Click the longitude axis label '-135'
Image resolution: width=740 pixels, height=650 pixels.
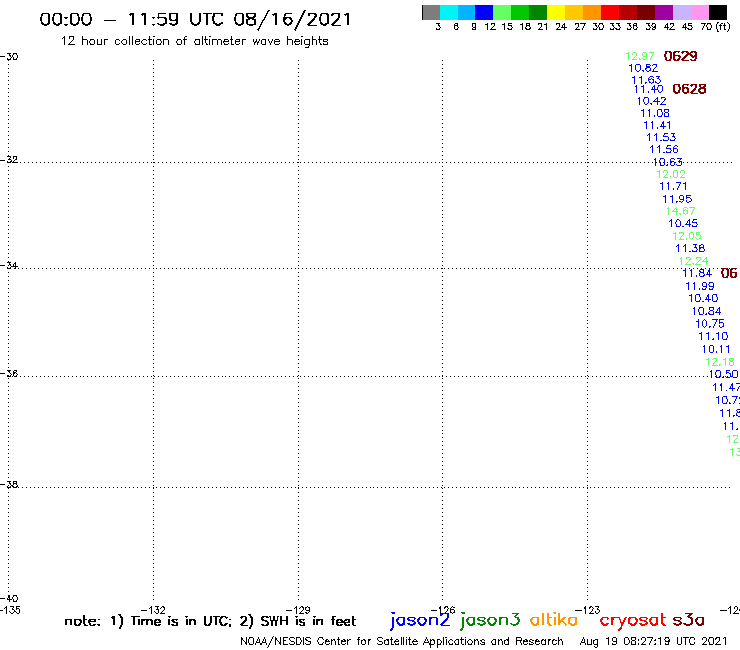pyautogui.click(x=10, y=610)
